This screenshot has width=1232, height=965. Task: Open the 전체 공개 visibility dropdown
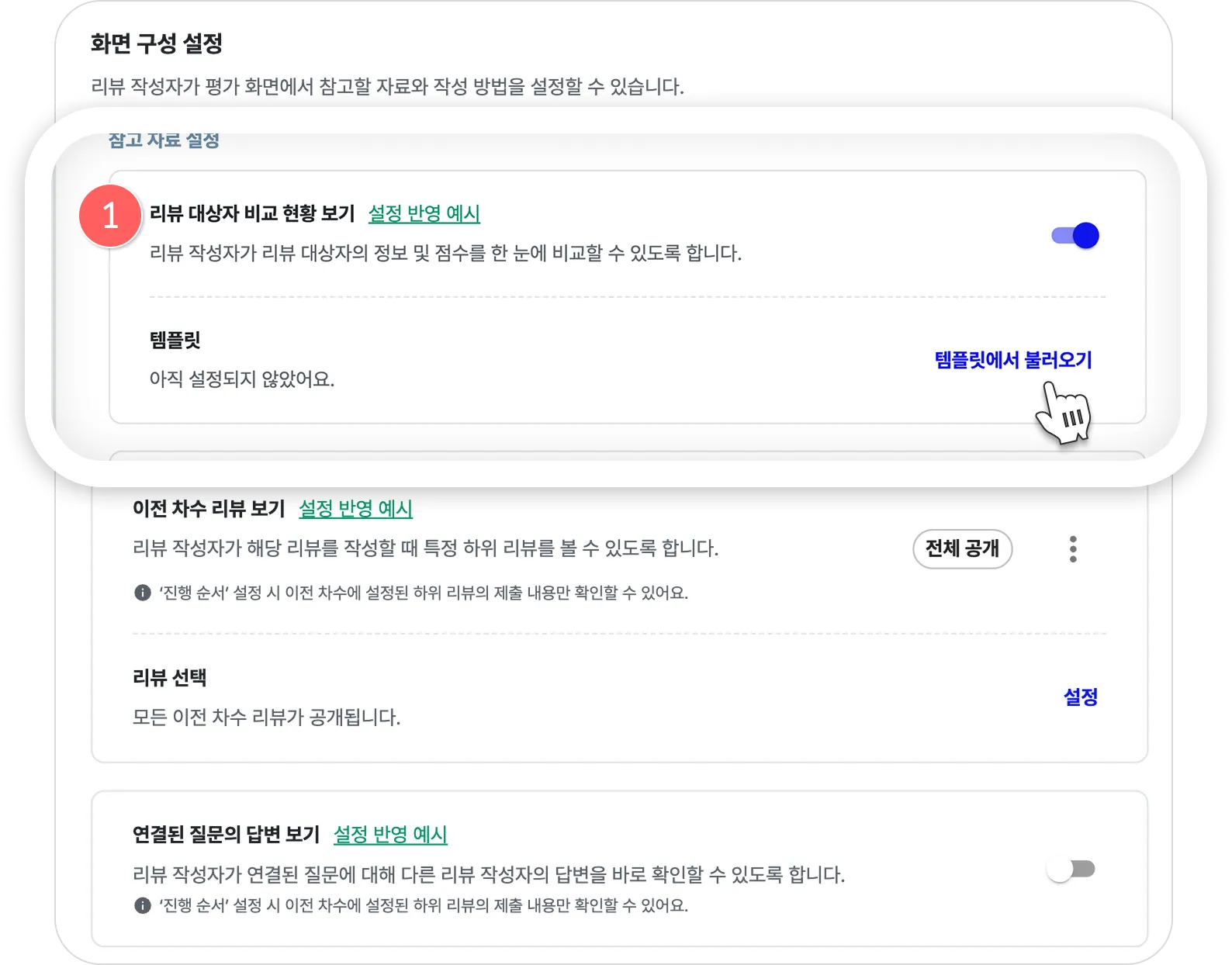pyautogui.click(x=962, y=549)
